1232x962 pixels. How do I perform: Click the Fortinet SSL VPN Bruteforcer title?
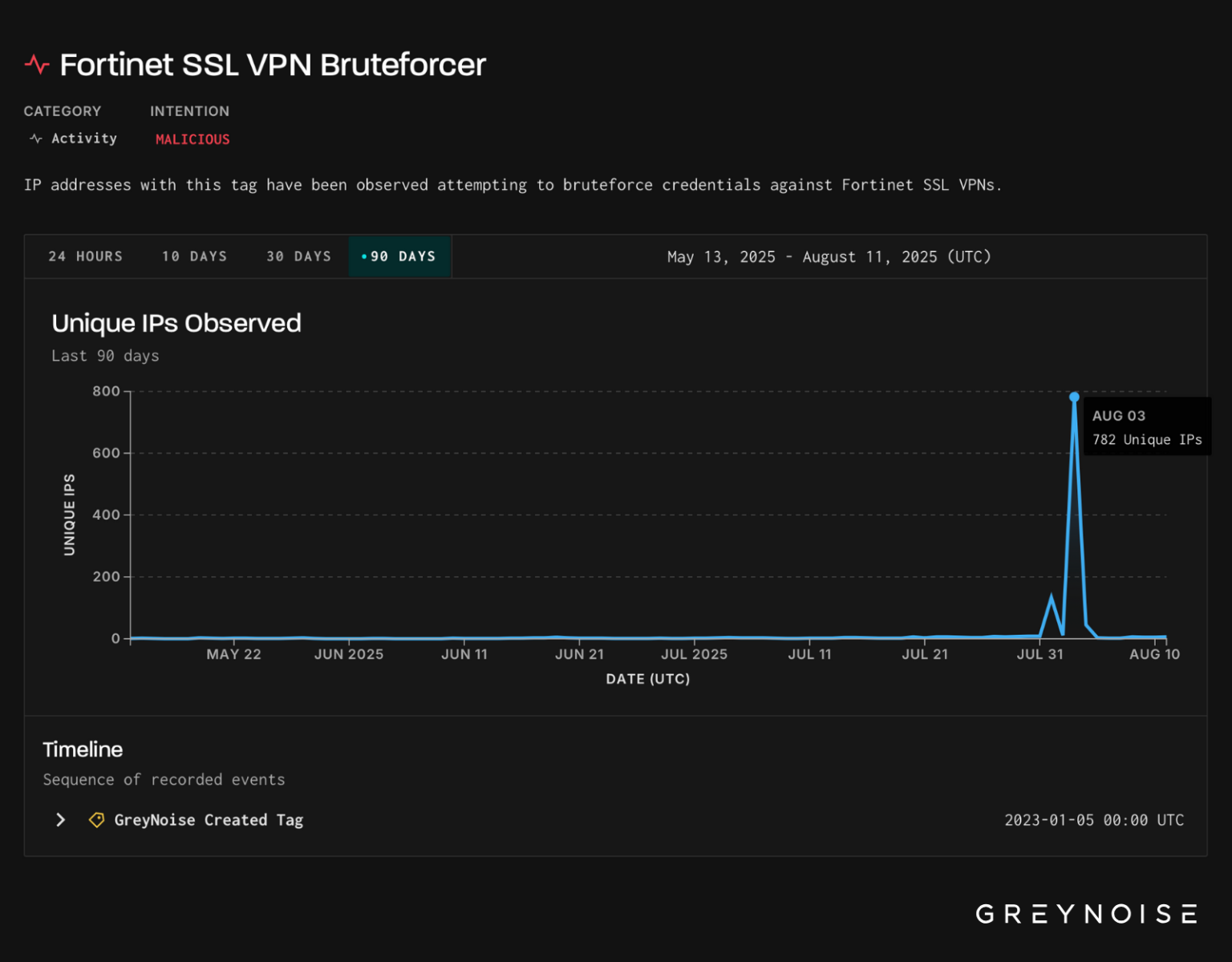(x=272, y=64)
